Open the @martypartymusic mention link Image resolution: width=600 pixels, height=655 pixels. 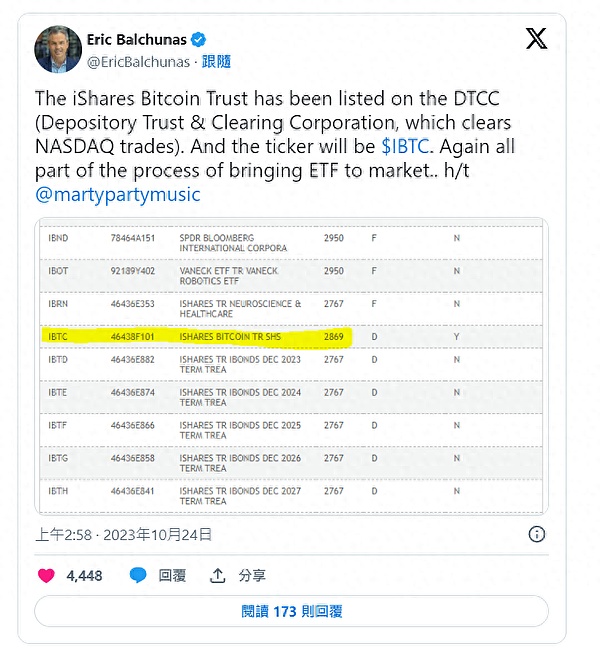point(118,194)
